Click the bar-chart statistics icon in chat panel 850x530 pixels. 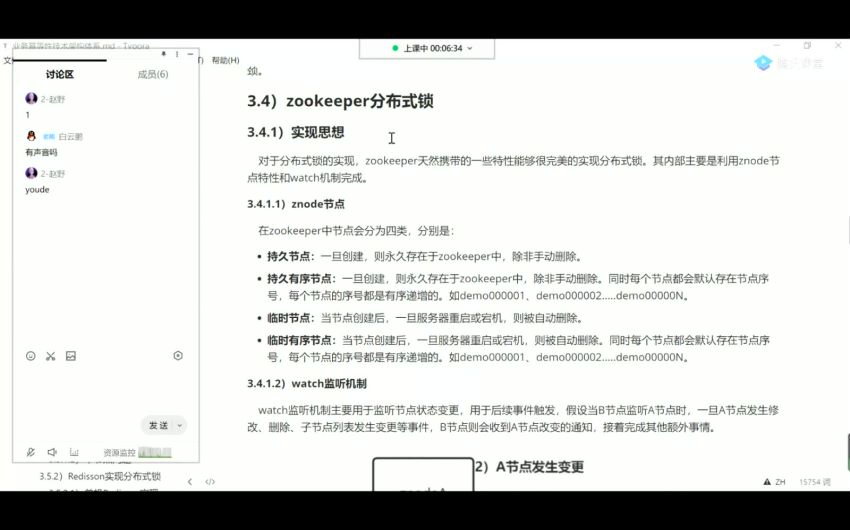[x=74, y=452]
